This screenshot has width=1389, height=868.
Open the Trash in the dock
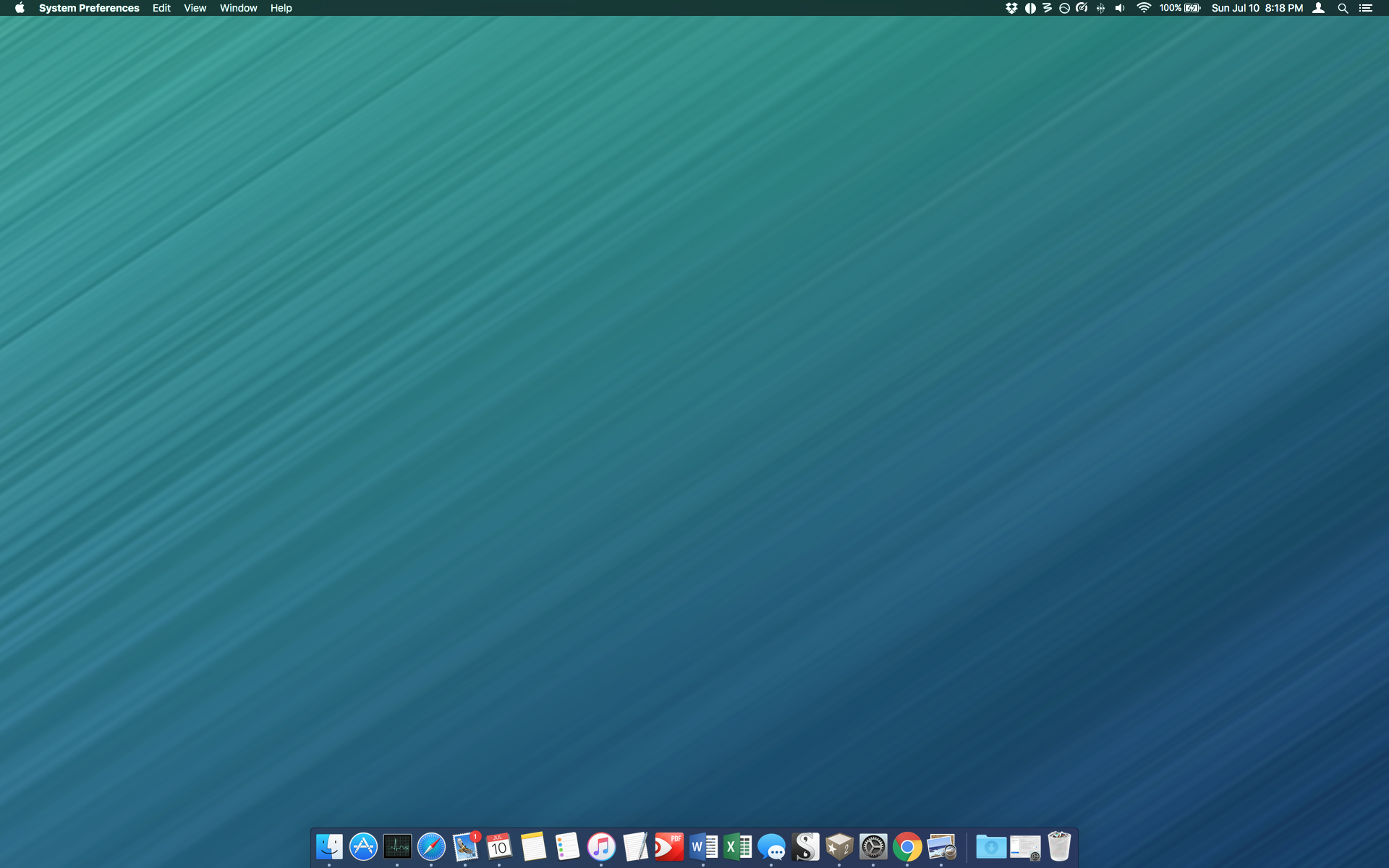coord(1059,846)
